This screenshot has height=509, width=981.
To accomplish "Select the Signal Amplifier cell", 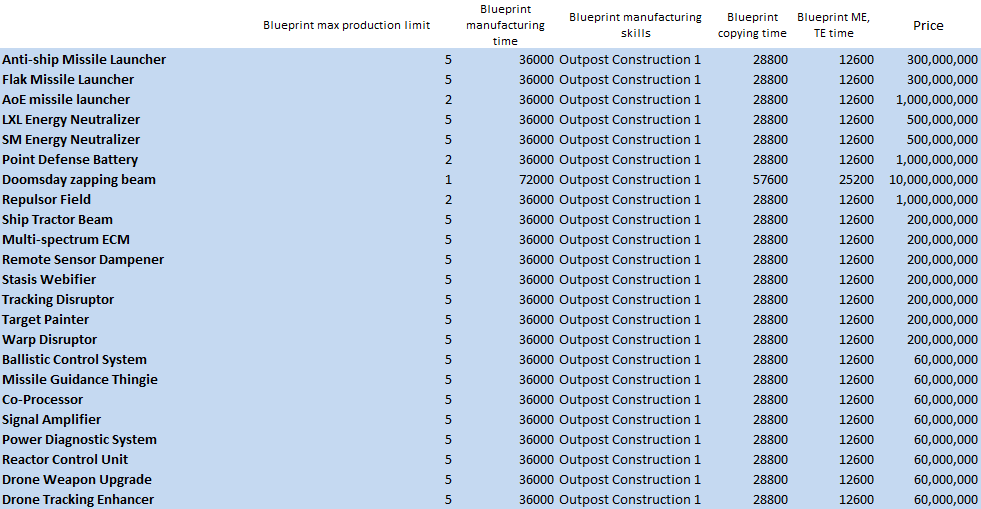I will [x=51, y=420].
